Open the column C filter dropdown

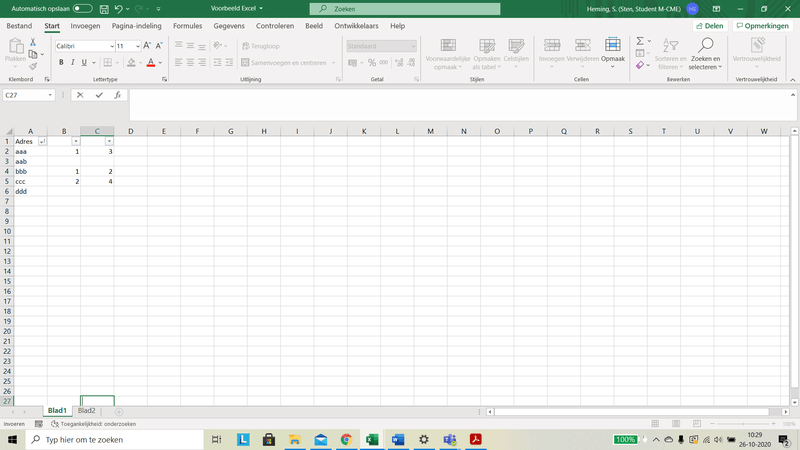click(109, 141)
